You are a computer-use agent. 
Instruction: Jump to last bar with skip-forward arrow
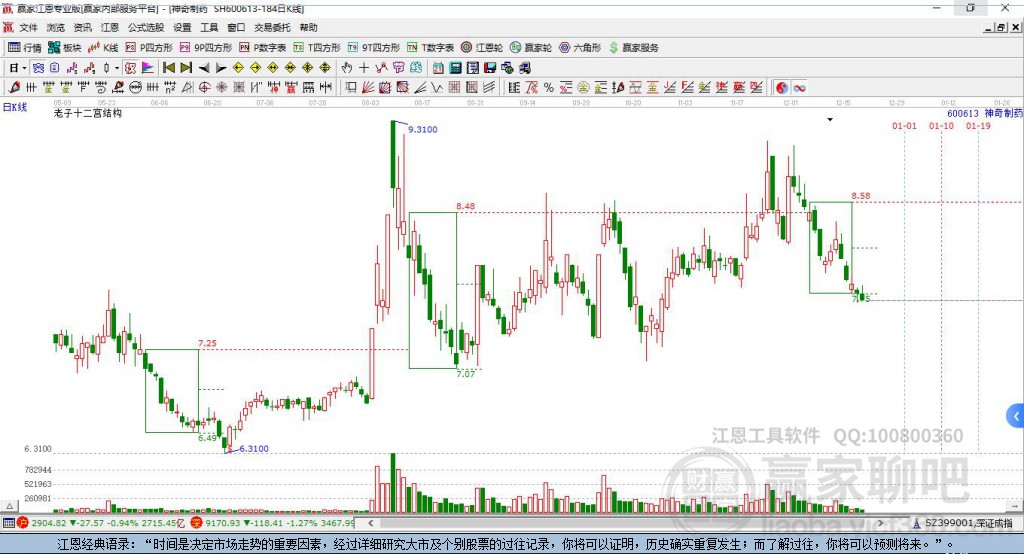coord(186,68)
